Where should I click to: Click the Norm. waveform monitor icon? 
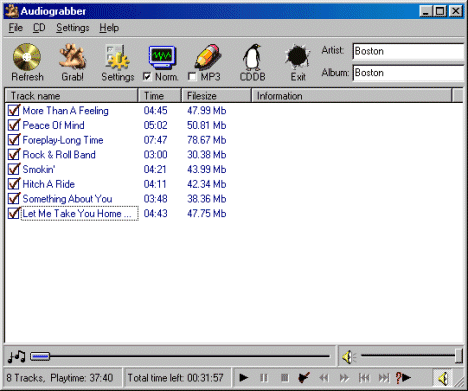coord(162,57)
